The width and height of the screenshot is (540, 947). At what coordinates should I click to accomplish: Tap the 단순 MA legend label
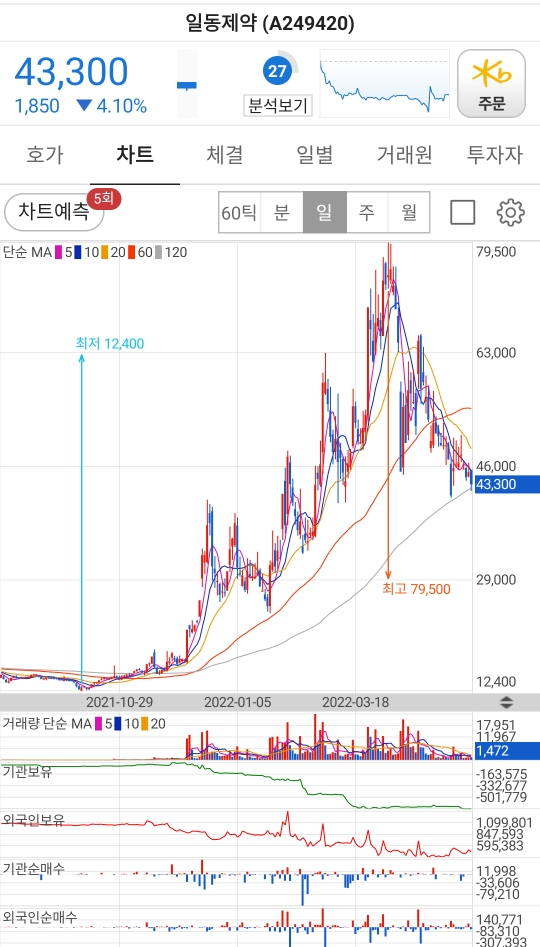(x=27, y=252)
